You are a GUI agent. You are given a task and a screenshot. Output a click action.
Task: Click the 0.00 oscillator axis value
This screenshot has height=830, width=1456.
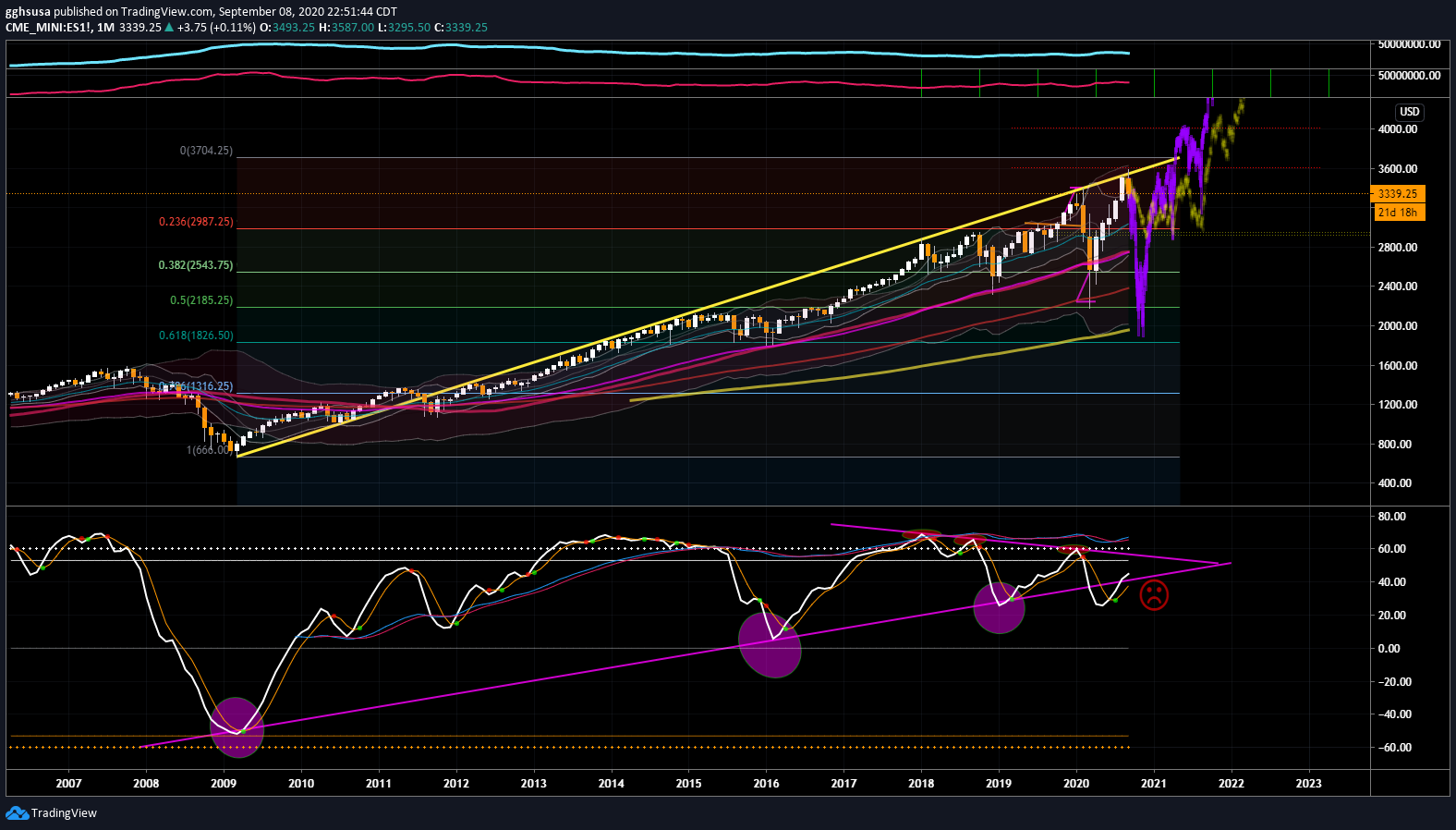coord(1389,649)
